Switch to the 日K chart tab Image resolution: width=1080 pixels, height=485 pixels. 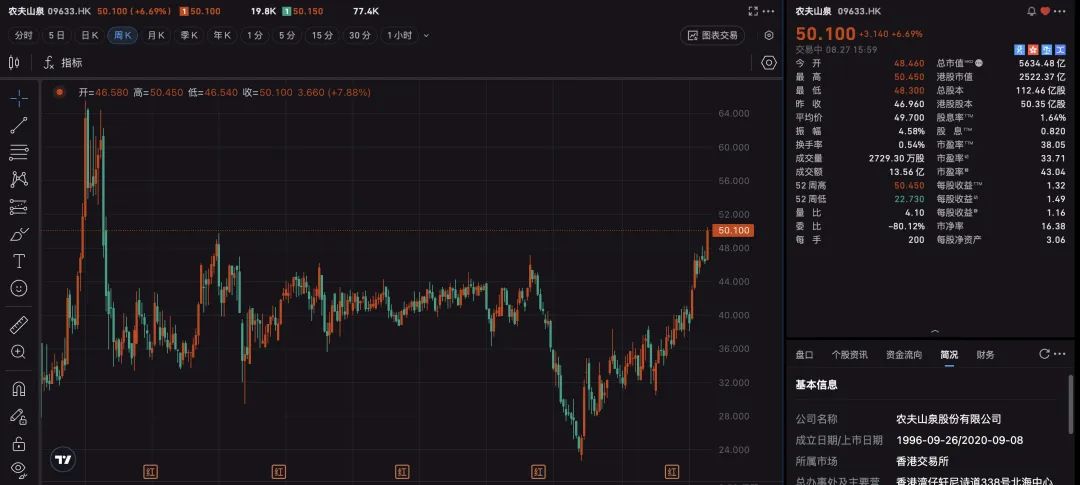point(89,36)
